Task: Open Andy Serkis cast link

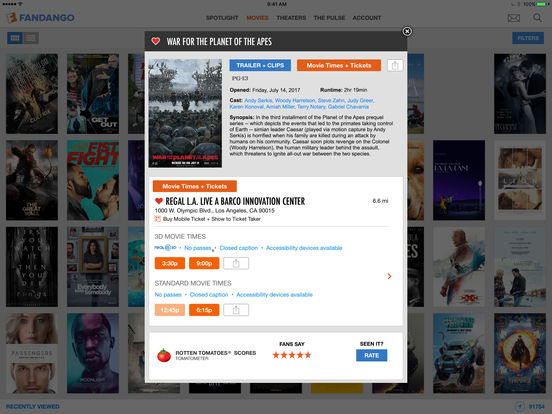Action: point(258,100)
